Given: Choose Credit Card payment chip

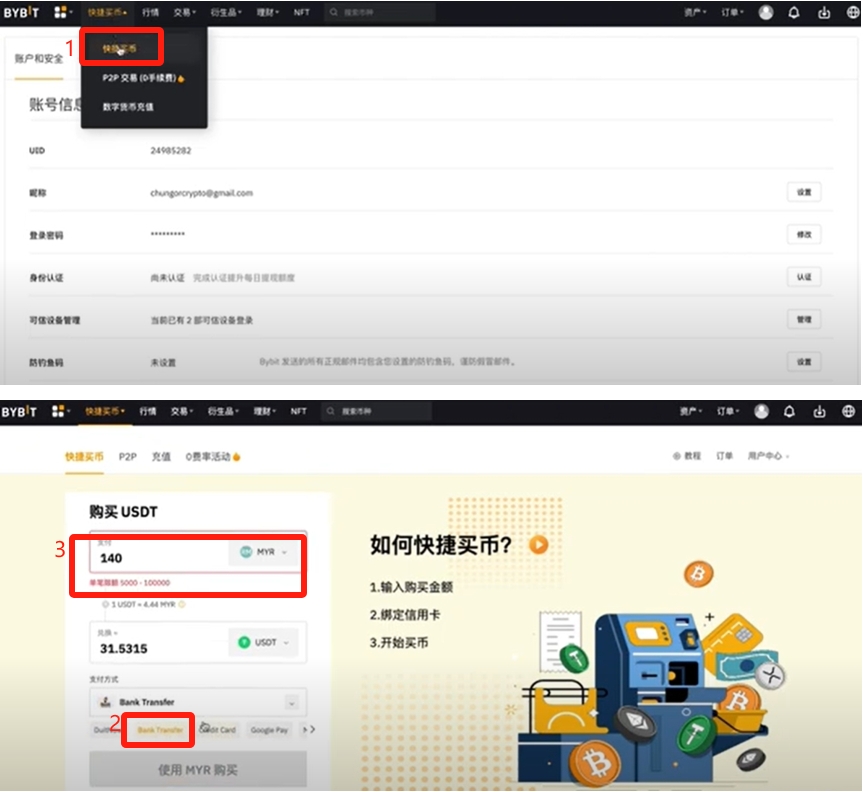Looking at the screenshot, I should [x=218, y=730].
